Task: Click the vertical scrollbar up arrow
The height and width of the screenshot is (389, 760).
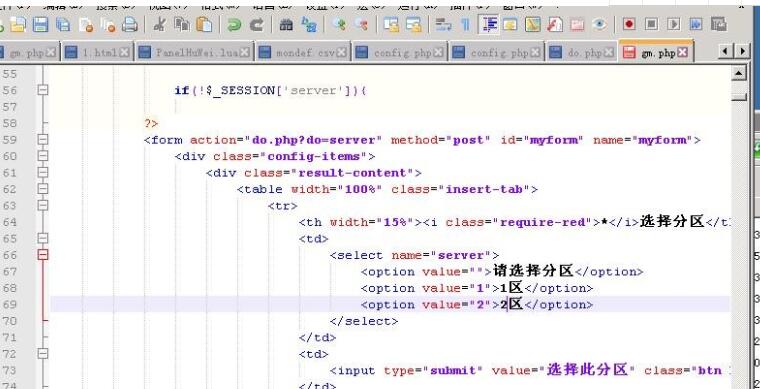Action: [739, 74]
